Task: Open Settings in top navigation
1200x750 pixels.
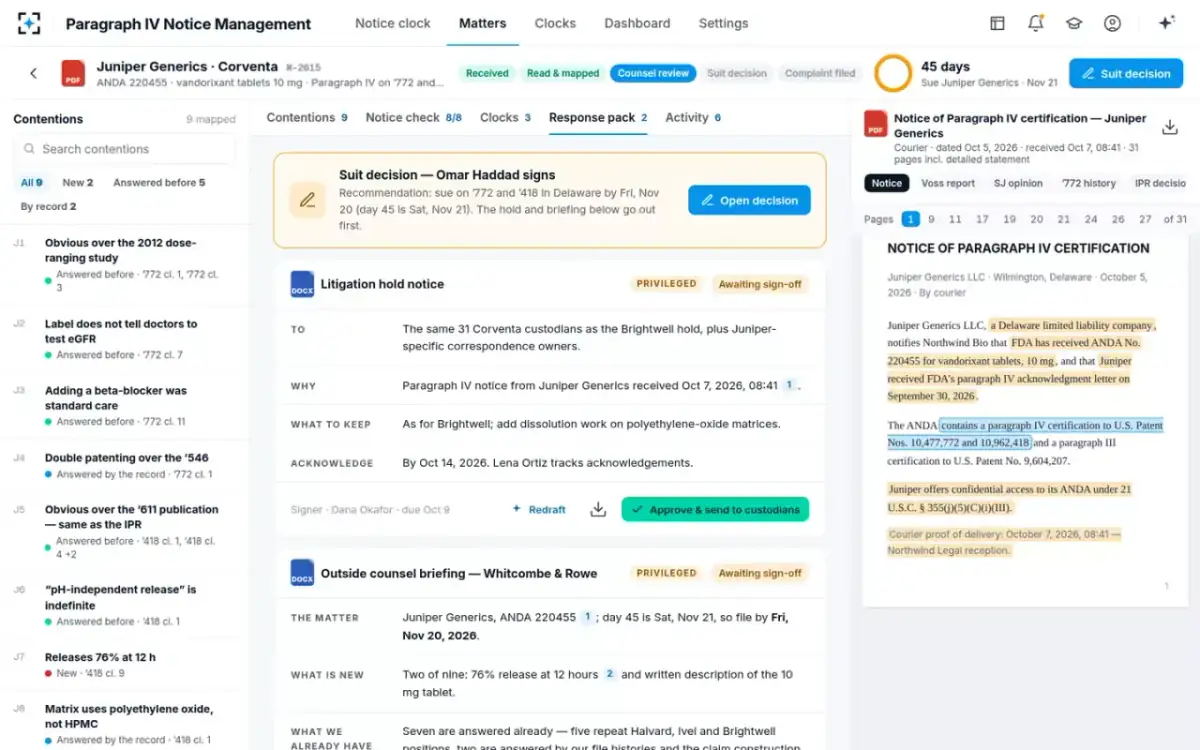Action: 723,23
